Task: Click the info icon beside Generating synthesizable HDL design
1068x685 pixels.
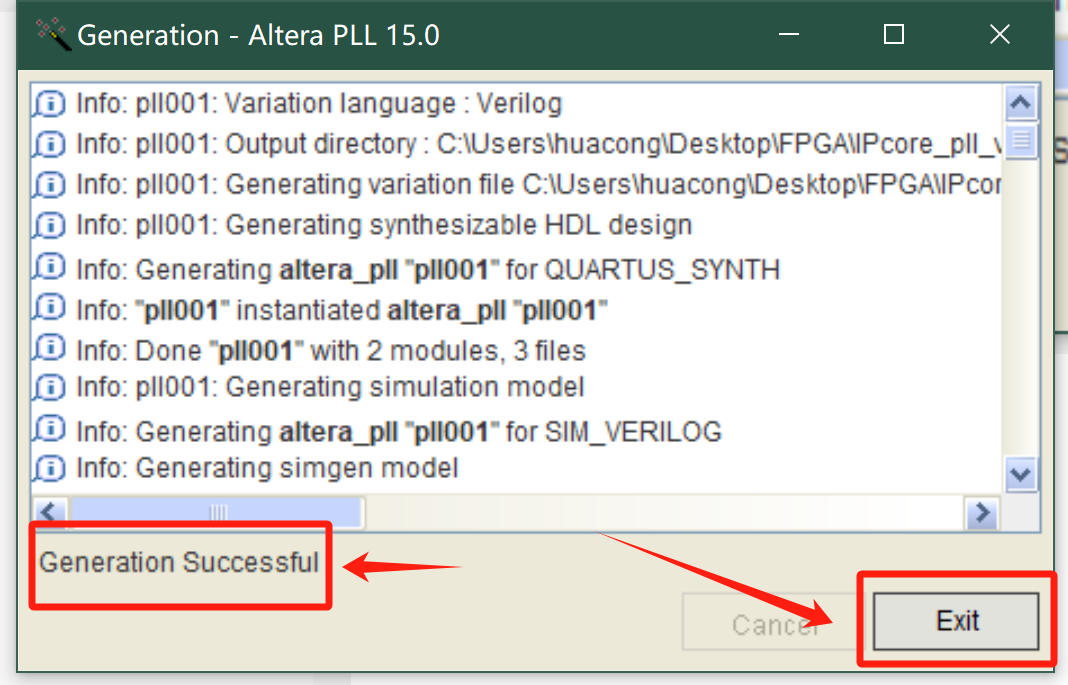Action: click(x=50, y=225)
